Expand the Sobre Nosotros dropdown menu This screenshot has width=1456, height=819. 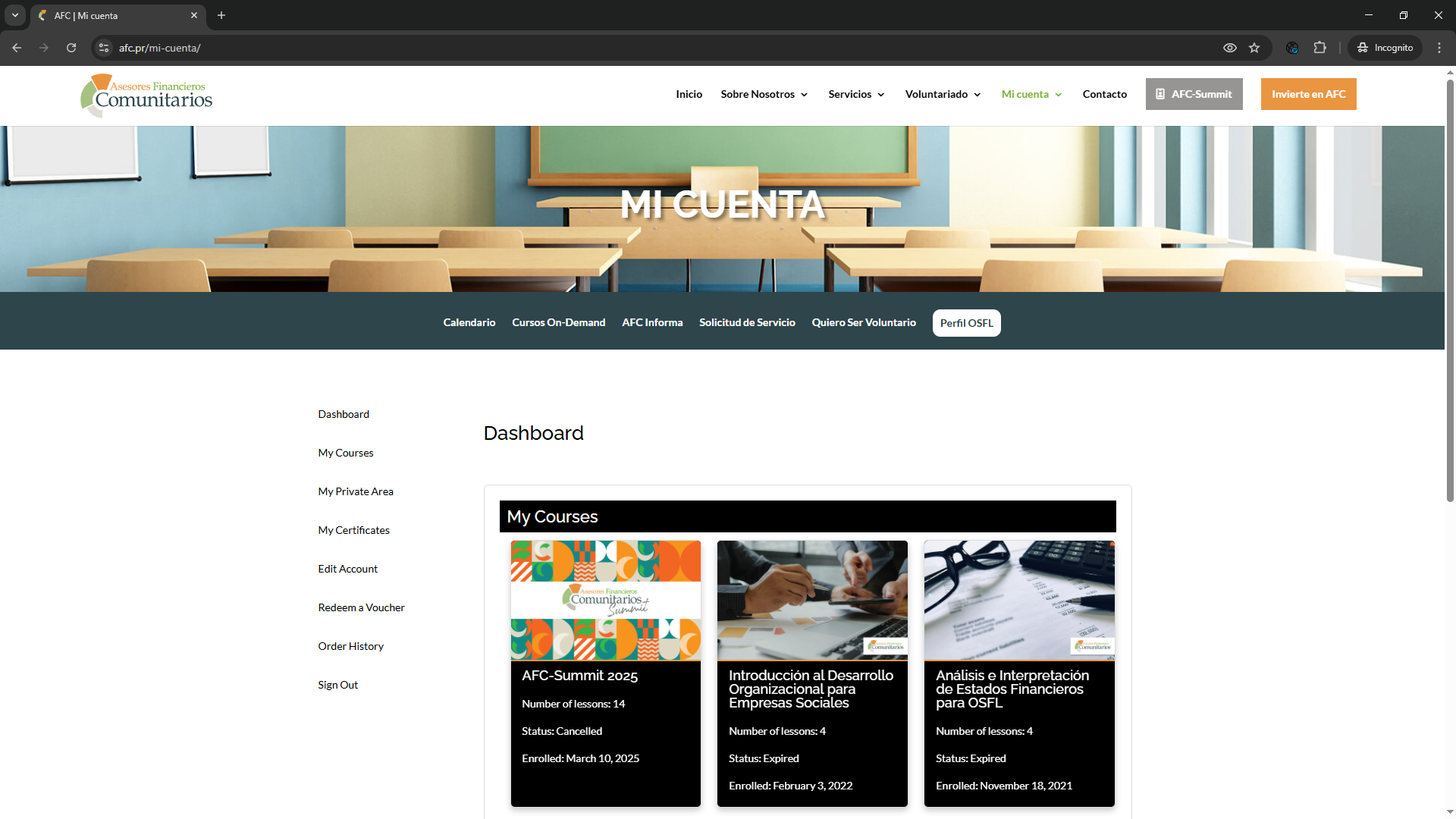point(764,94)
